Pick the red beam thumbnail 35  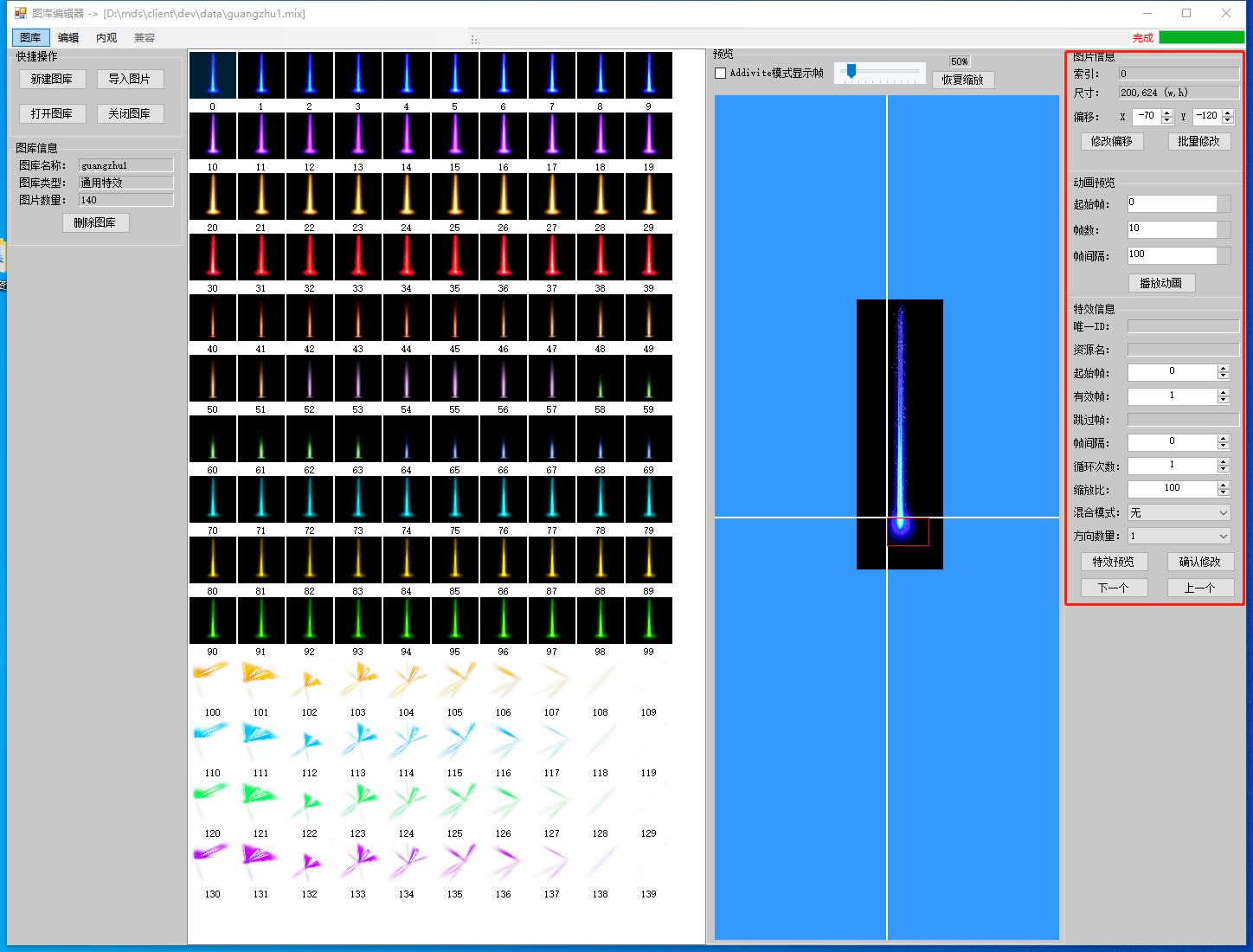click(x=454, y=257)
